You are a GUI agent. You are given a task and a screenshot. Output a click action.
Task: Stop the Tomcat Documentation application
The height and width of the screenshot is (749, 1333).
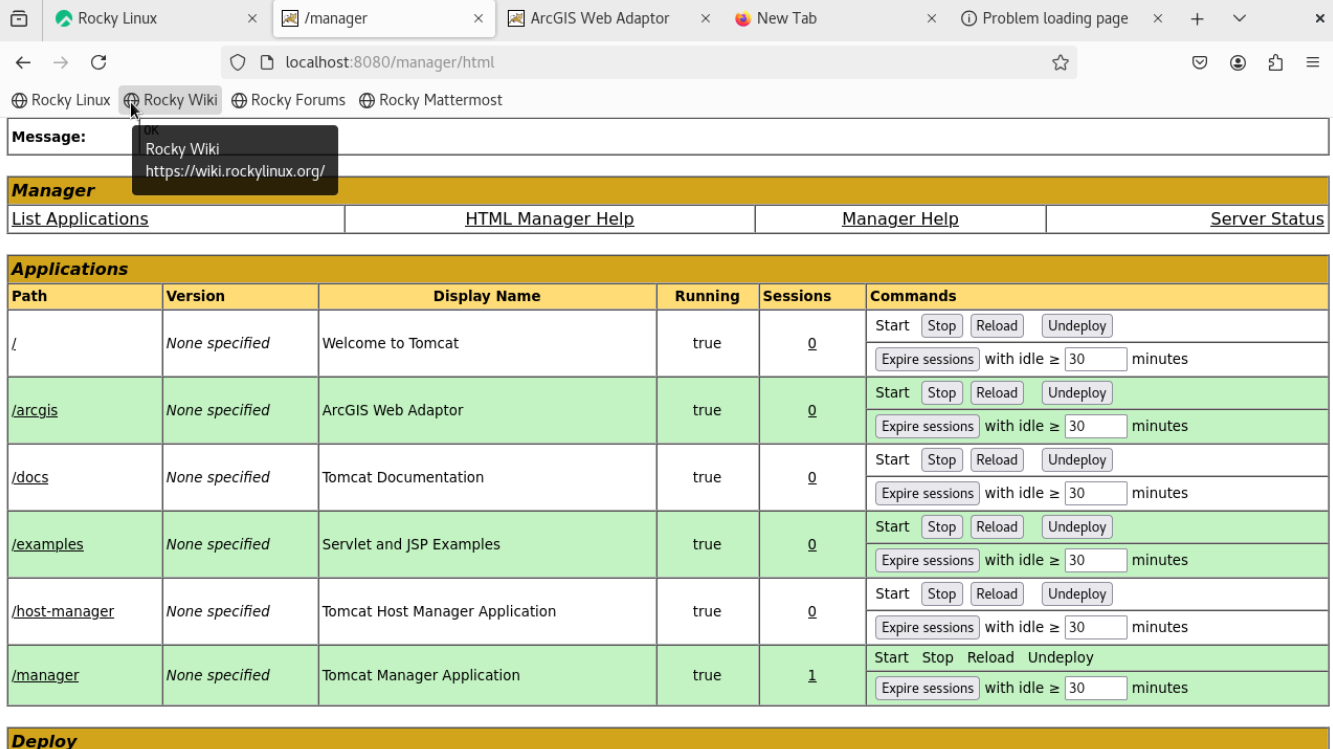coord(941,460)
